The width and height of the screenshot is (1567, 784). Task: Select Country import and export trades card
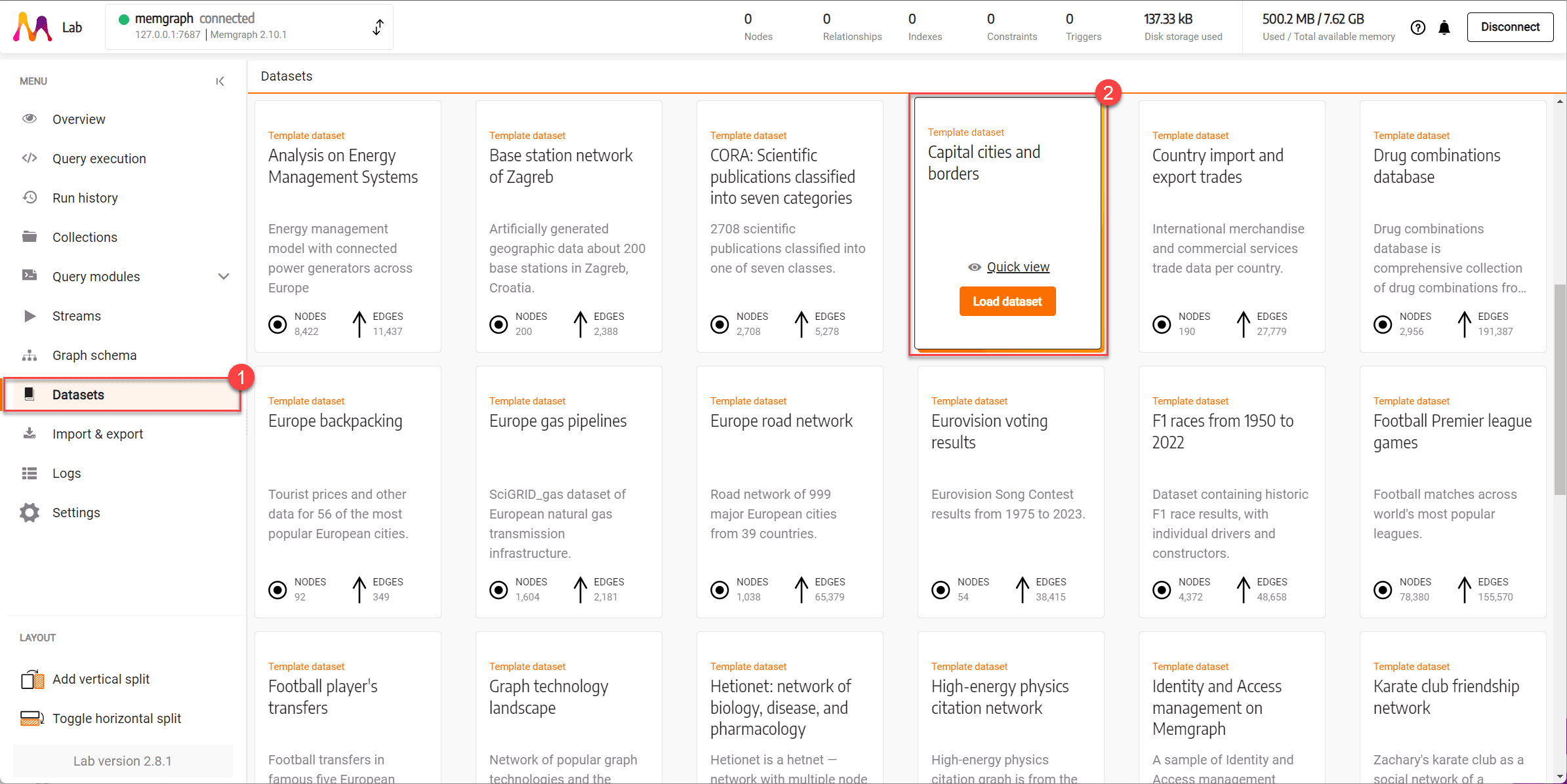[1232, 226]
